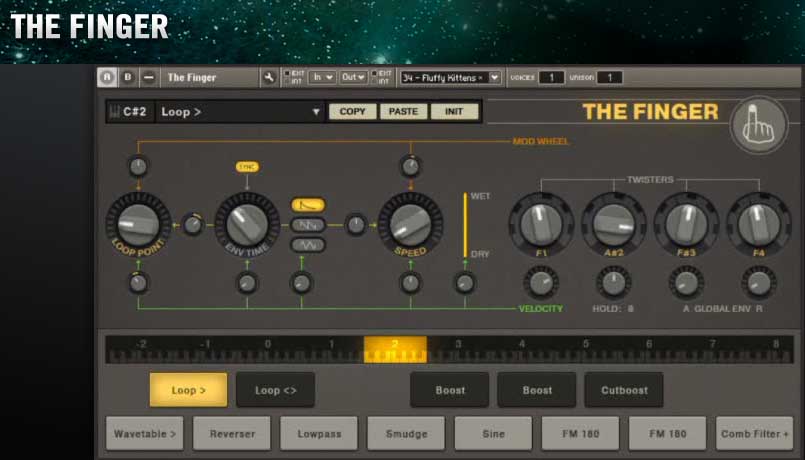The width and height of the screenshot is (805, 460).
Task: Open the Out dropdown
Action: pos(353,78)
